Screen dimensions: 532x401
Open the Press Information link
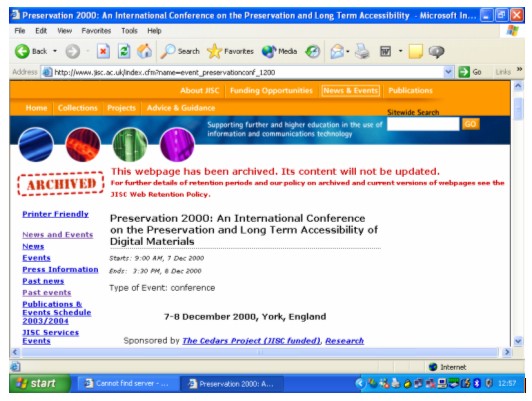point(60,269)
